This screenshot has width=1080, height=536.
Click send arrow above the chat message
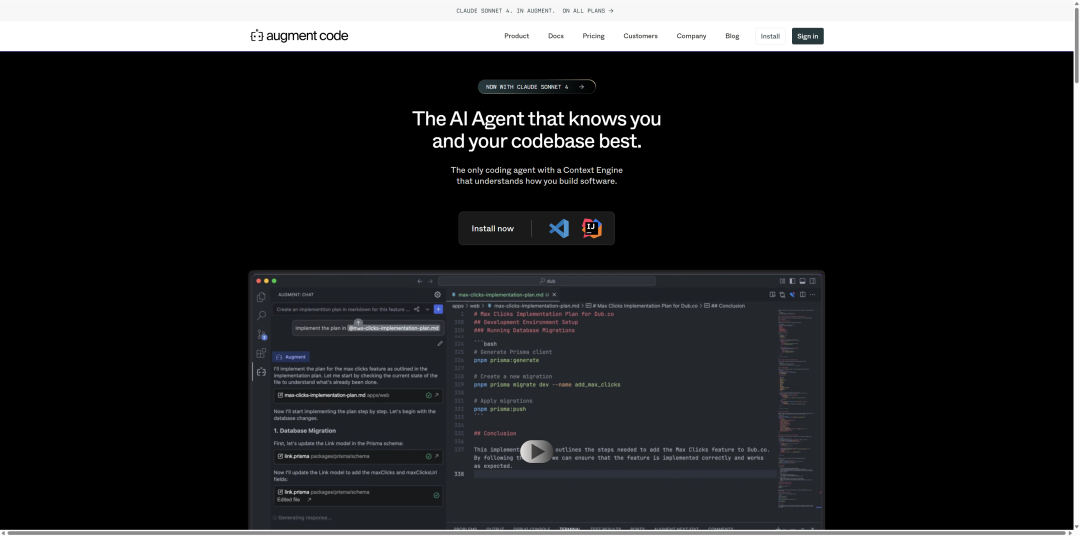pyautogui.click(x=358, y=322)
